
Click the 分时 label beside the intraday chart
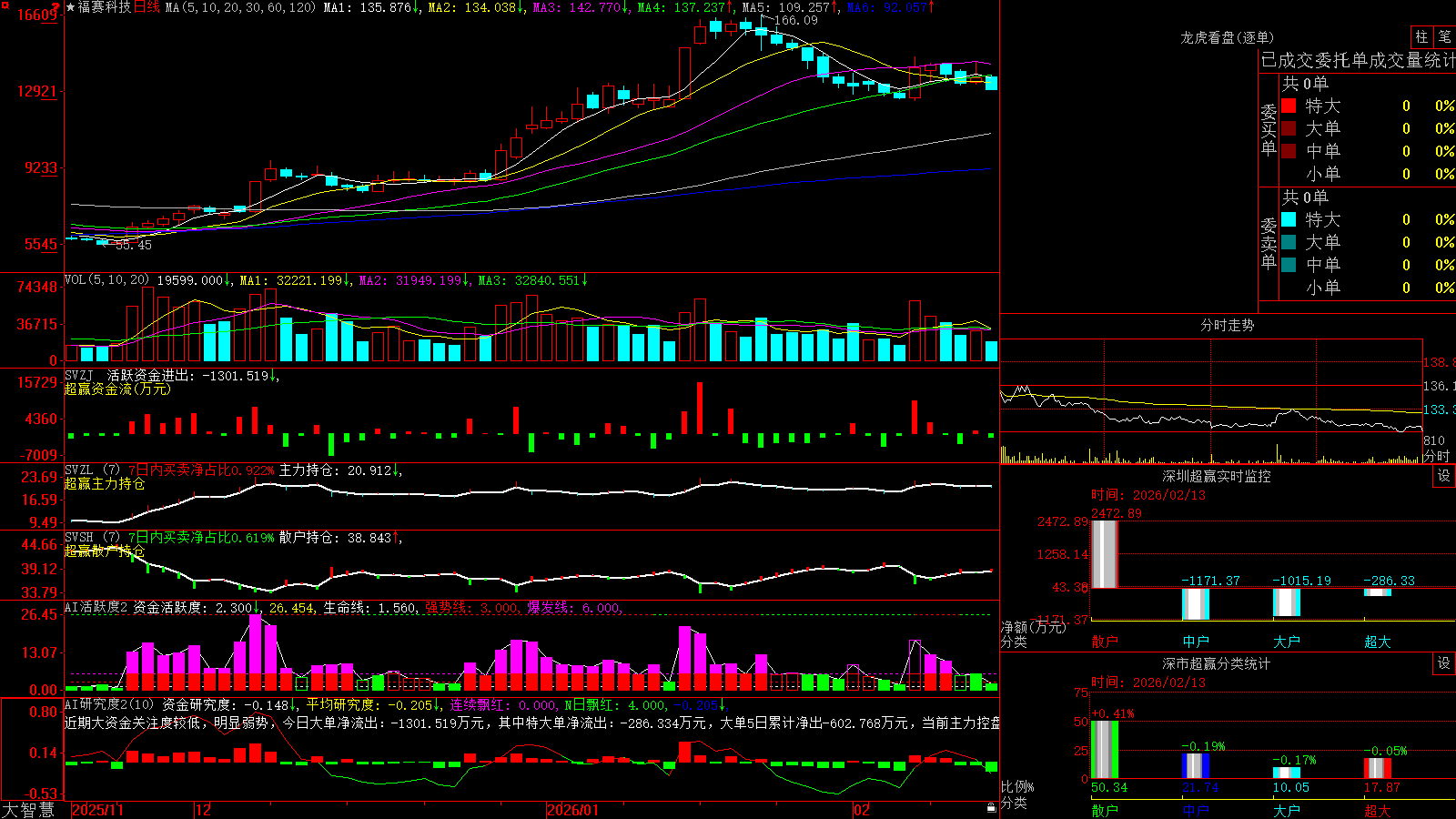(x=1437, y=455)
